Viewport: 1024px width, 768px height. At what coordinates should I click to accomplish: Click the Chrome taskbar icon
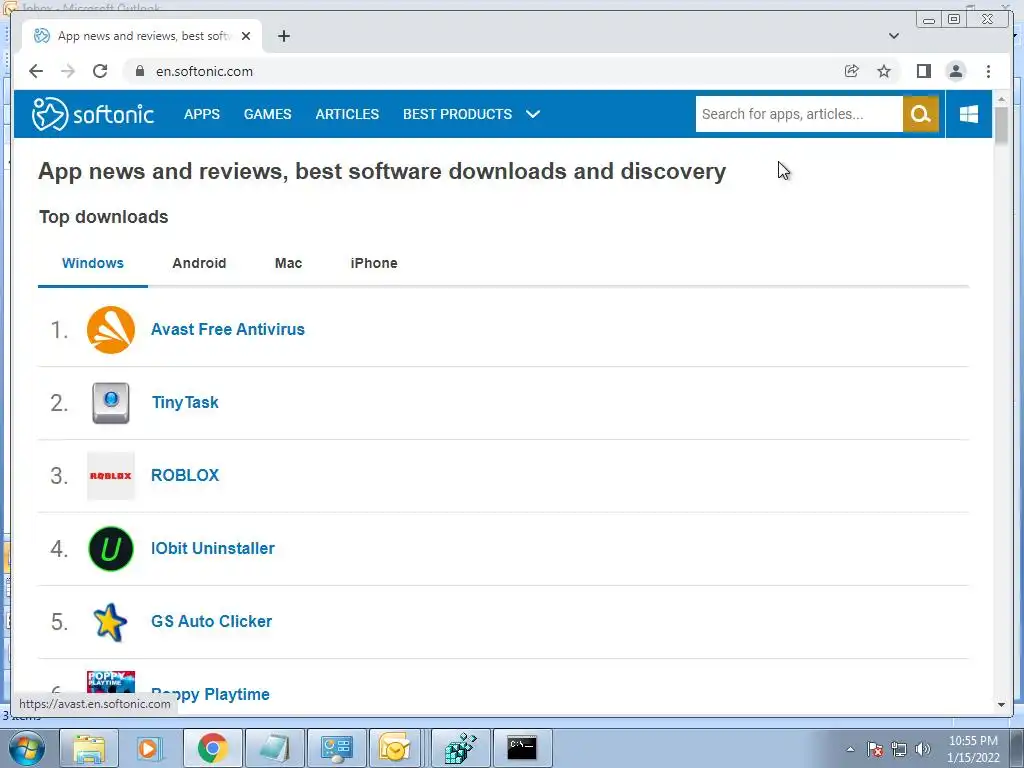212,748
